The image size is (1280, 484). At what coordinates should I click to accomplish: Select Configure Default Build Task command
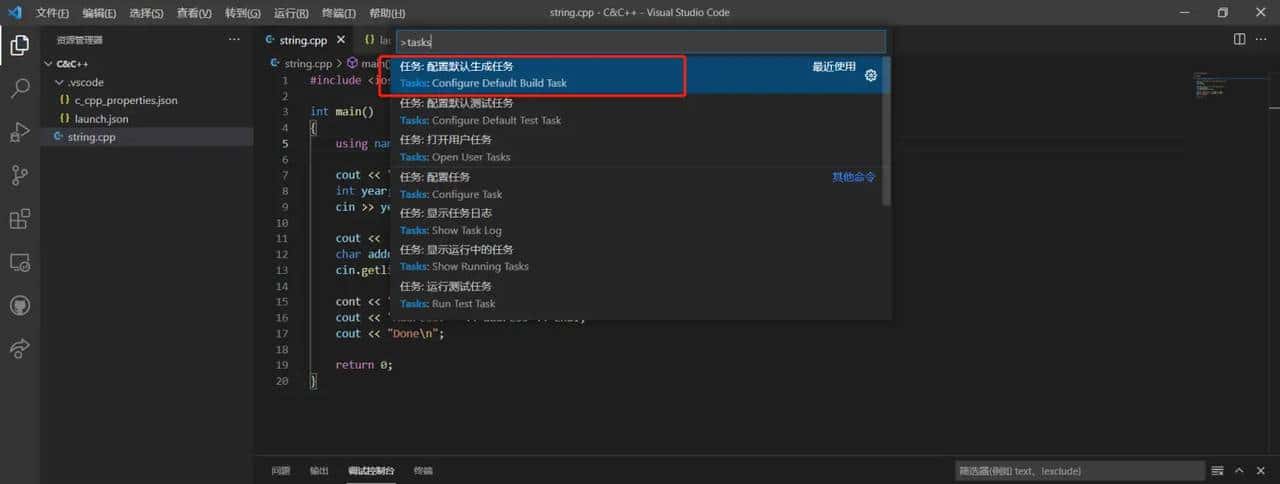[640, 75]
